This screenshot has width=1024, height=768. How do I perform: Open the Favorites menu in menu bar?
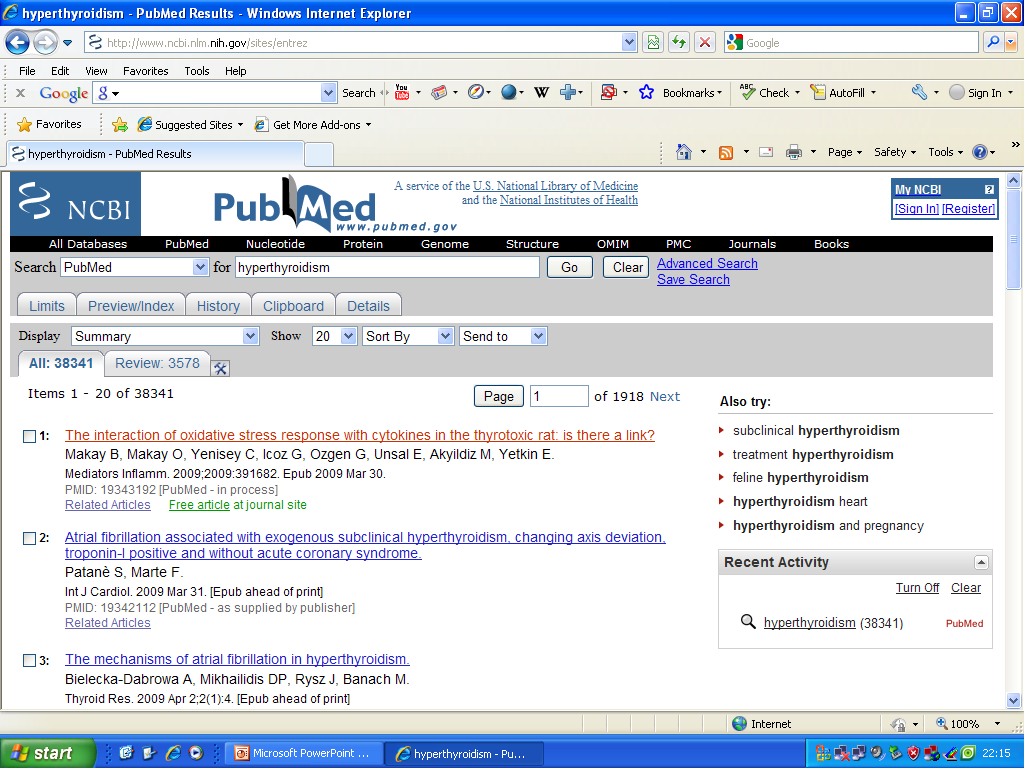[x=146, y=71]
